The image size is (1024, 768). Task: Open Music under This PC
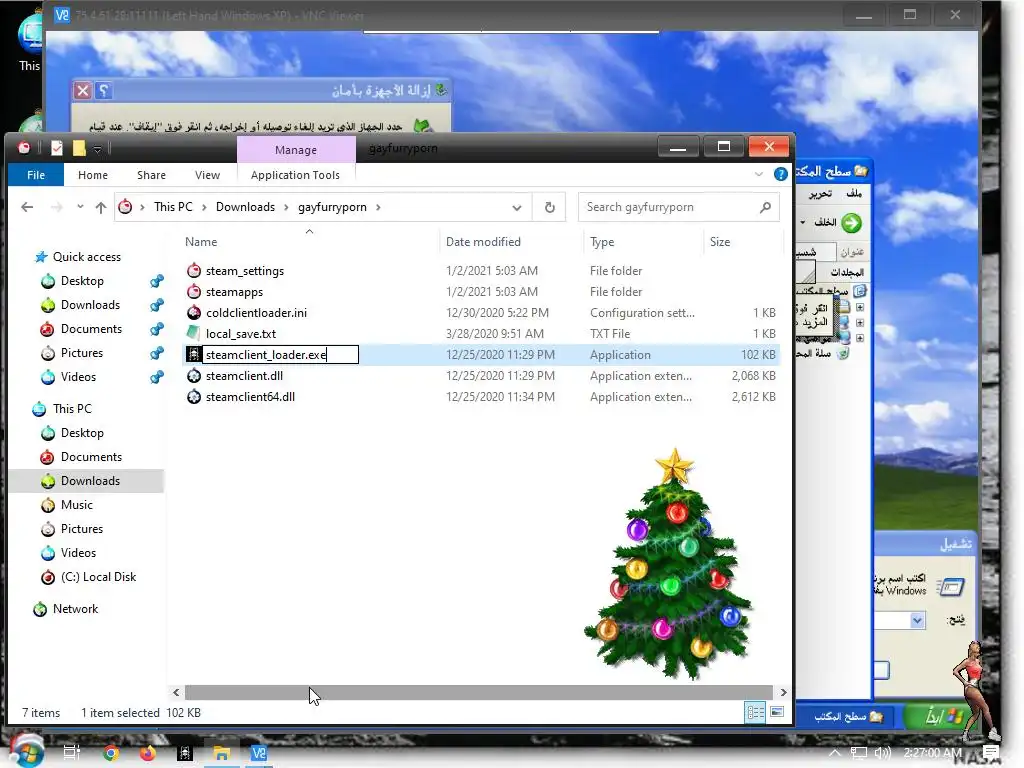76,505
